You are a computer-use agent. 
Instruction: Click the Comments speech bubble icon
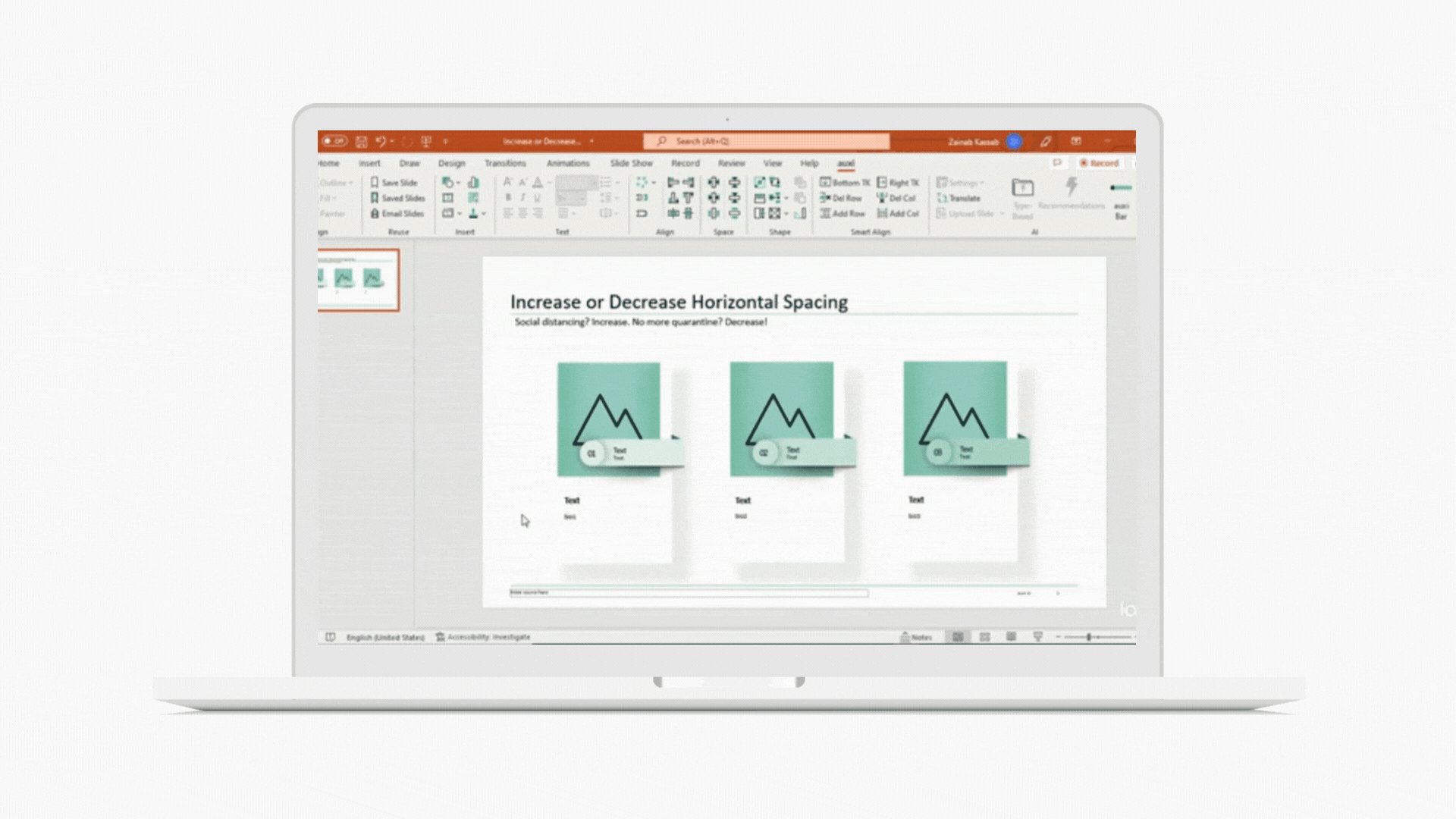click(1057, 163)
